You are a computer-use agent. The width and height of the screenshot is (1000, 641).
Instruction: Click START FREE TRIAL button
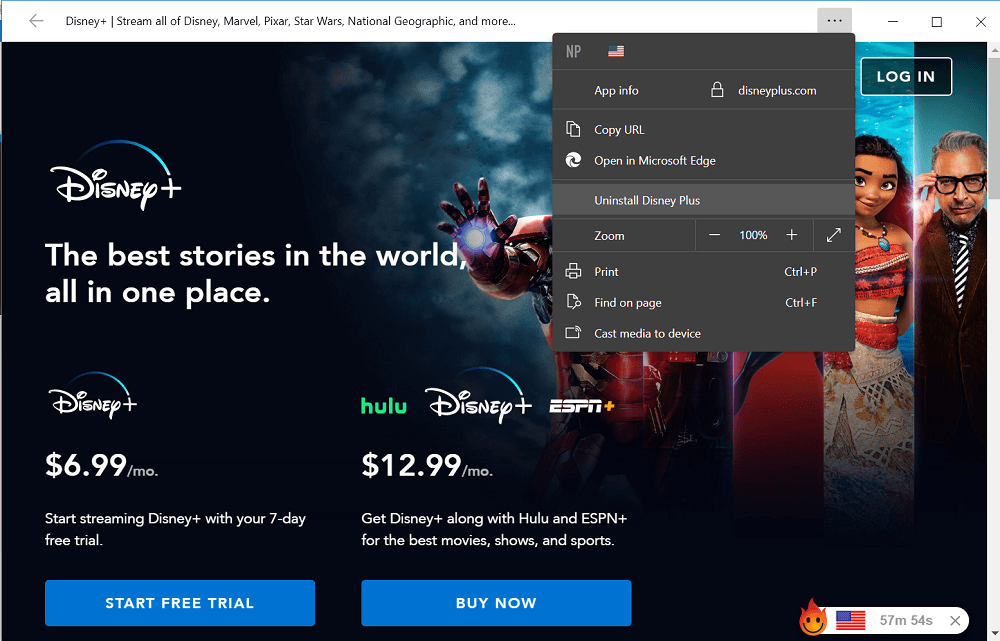click(x=180, y=603)
